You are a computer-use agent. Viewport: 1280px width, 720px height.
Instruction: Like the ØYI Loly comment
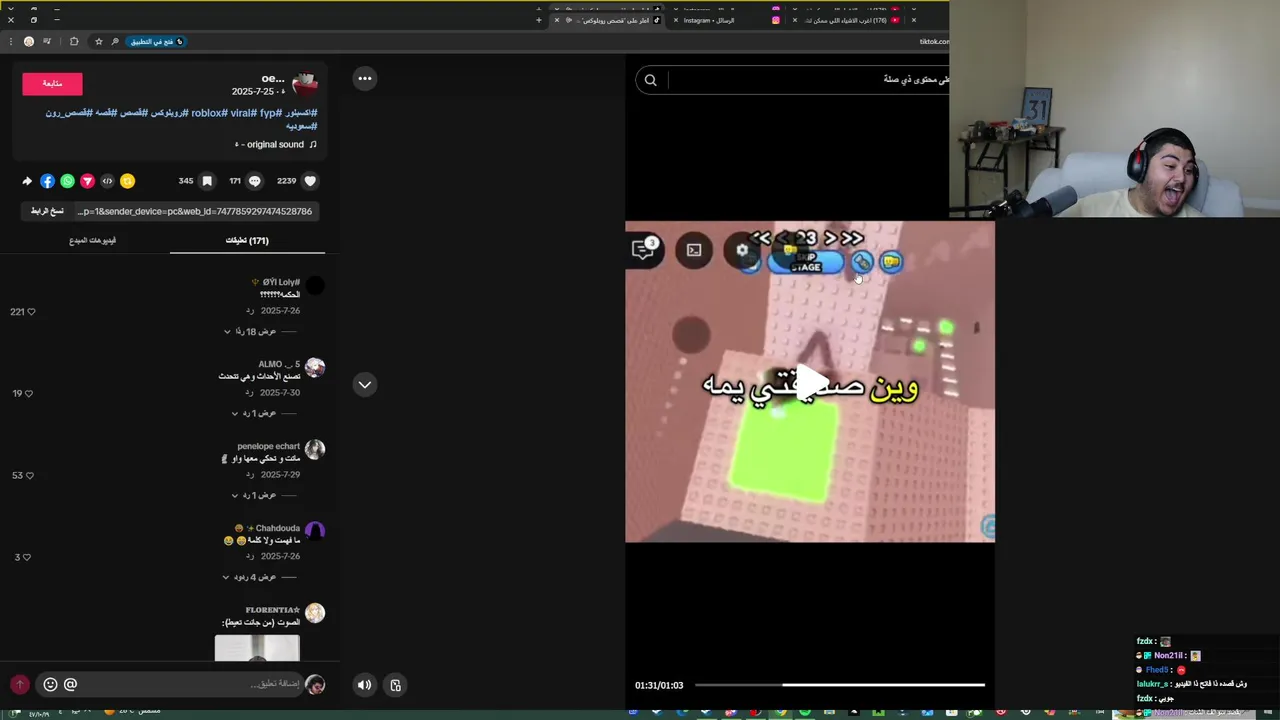click(30, 312)
